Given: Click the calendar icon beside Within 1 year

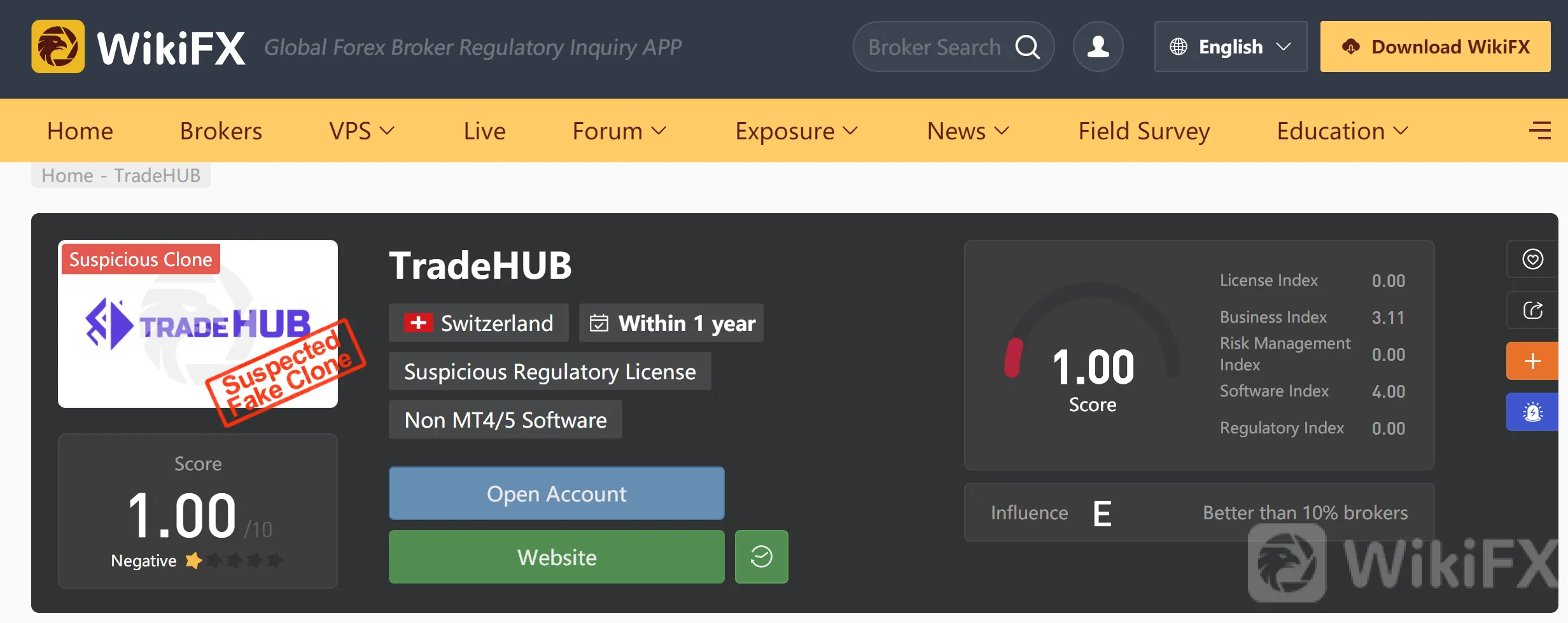Looking at the screenshot, I should 599,323.
